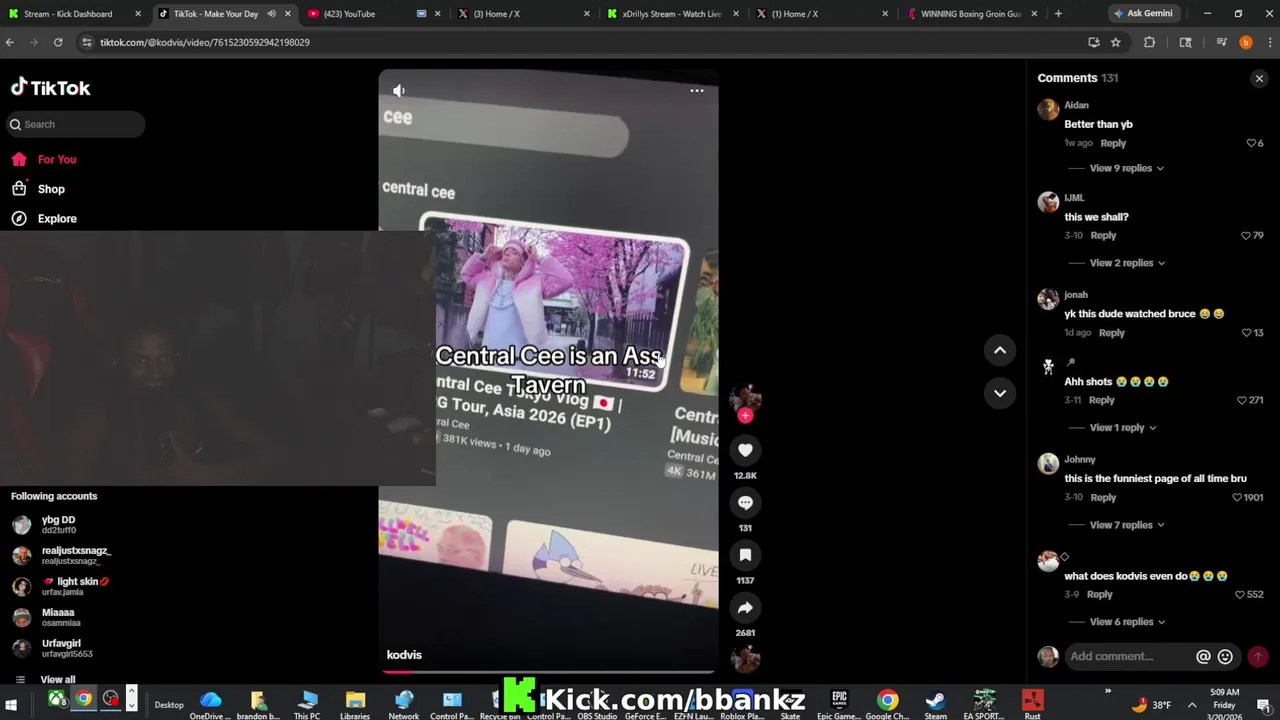Reply to Aidan's comment
The width and height of the screenshot is (1280, 720).
(x=1113, y=143)
